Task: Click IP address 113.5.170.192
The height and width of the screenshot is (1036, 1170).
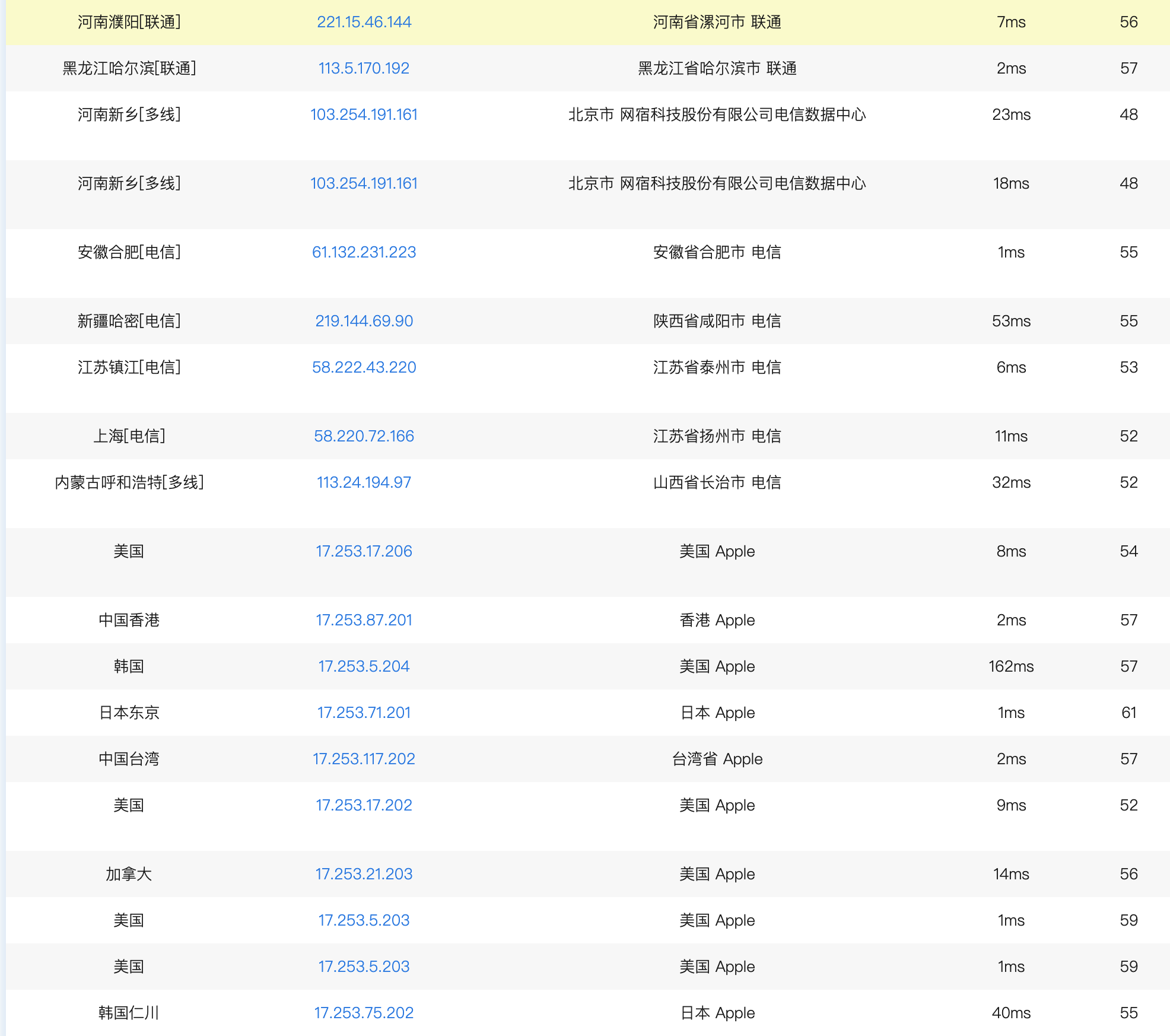Action: pos(364,68)
